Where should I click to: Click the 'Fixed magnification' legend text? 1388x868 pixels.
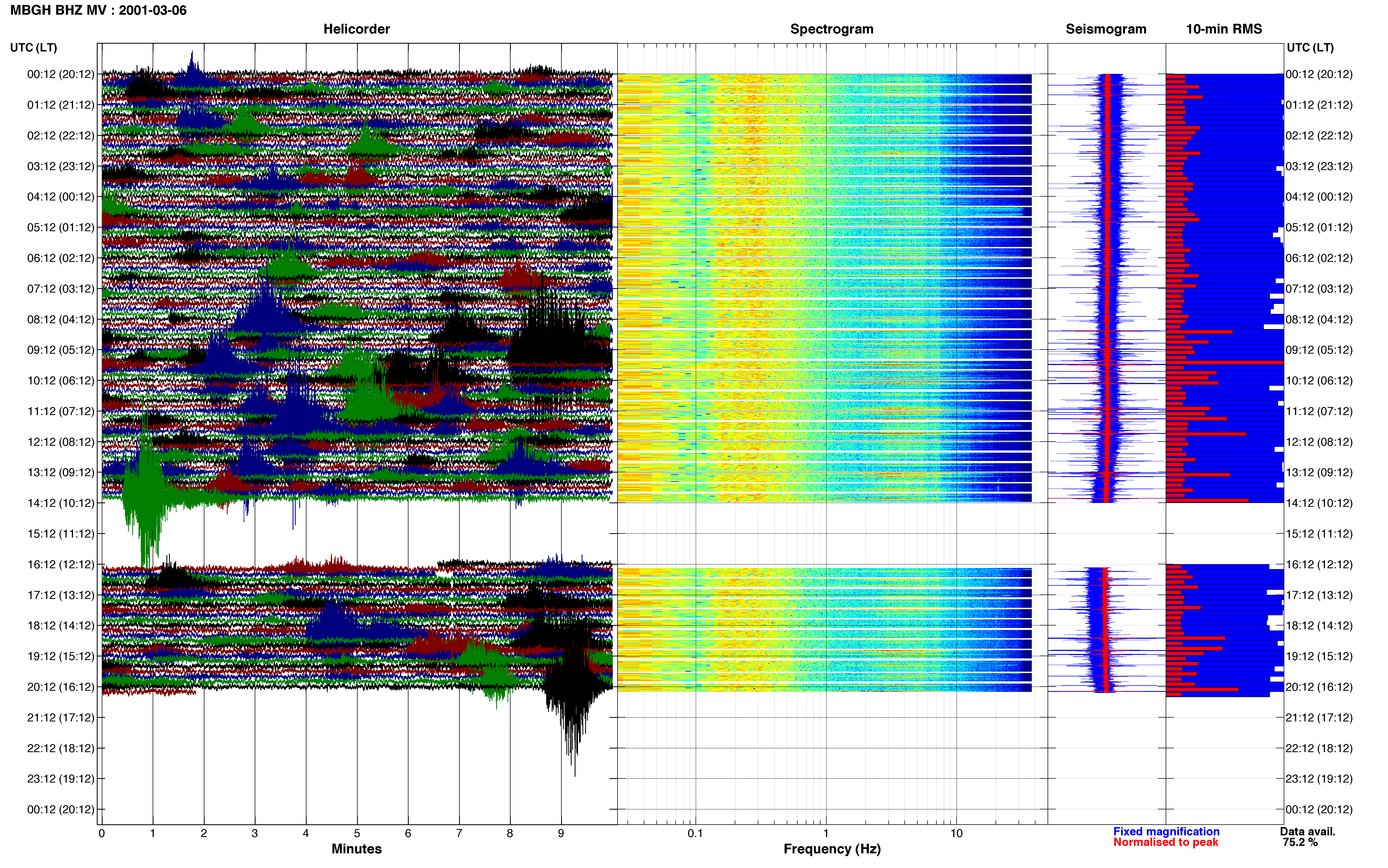(x=1166, y=831)
